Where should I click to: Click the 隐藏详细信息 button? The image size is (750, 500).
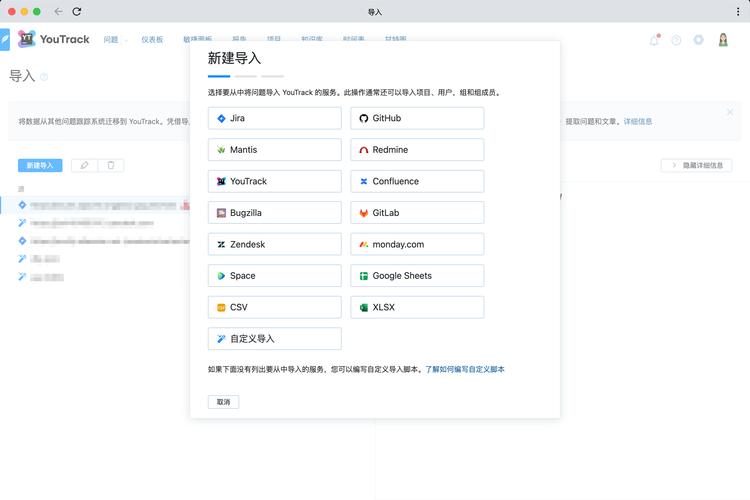tap(696, 166)
